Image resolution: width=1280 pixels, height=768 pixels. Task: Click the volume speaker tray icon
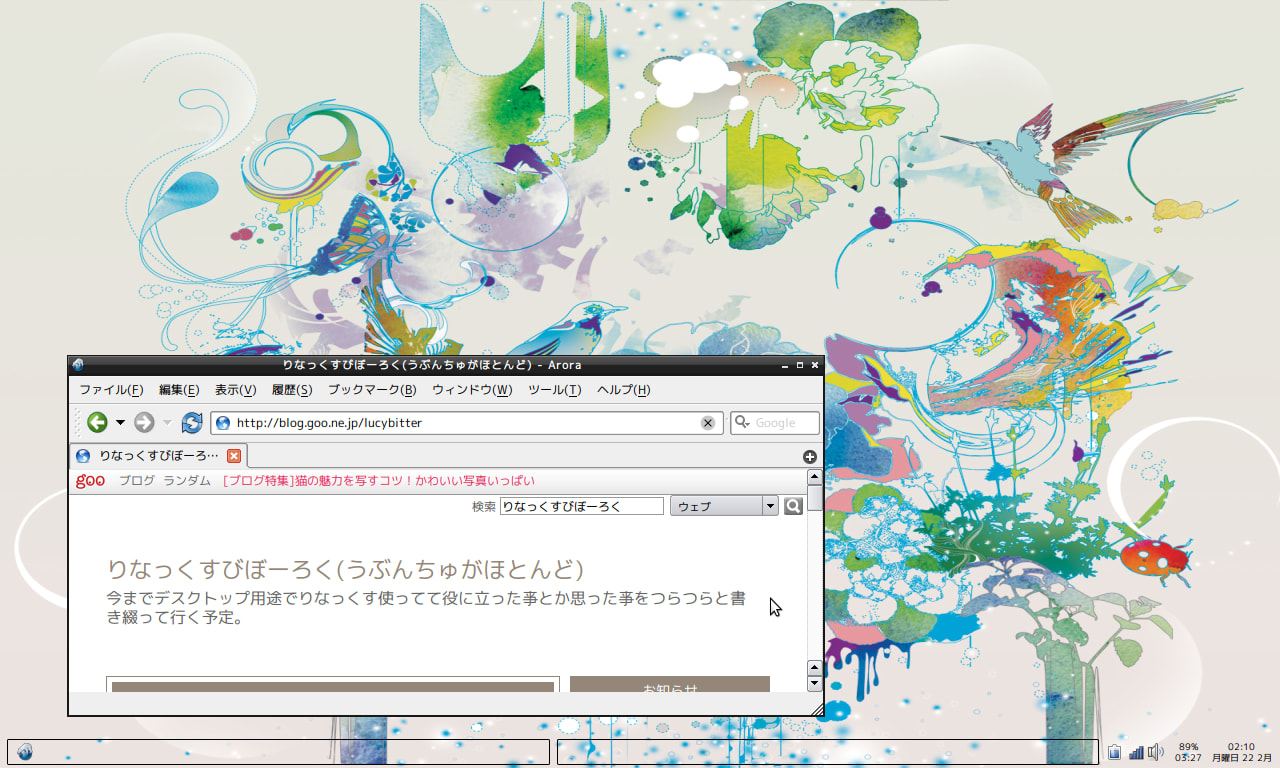[x=1155, y=752]
